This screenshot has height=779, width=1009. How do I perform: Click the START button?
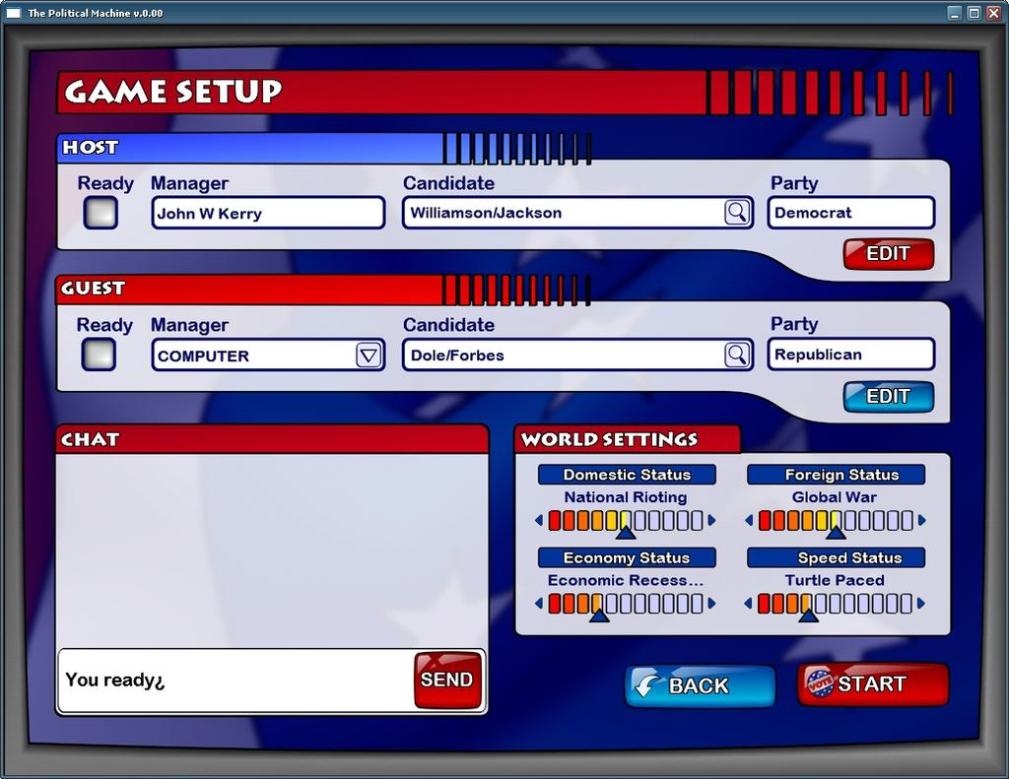tap(872, 685)
